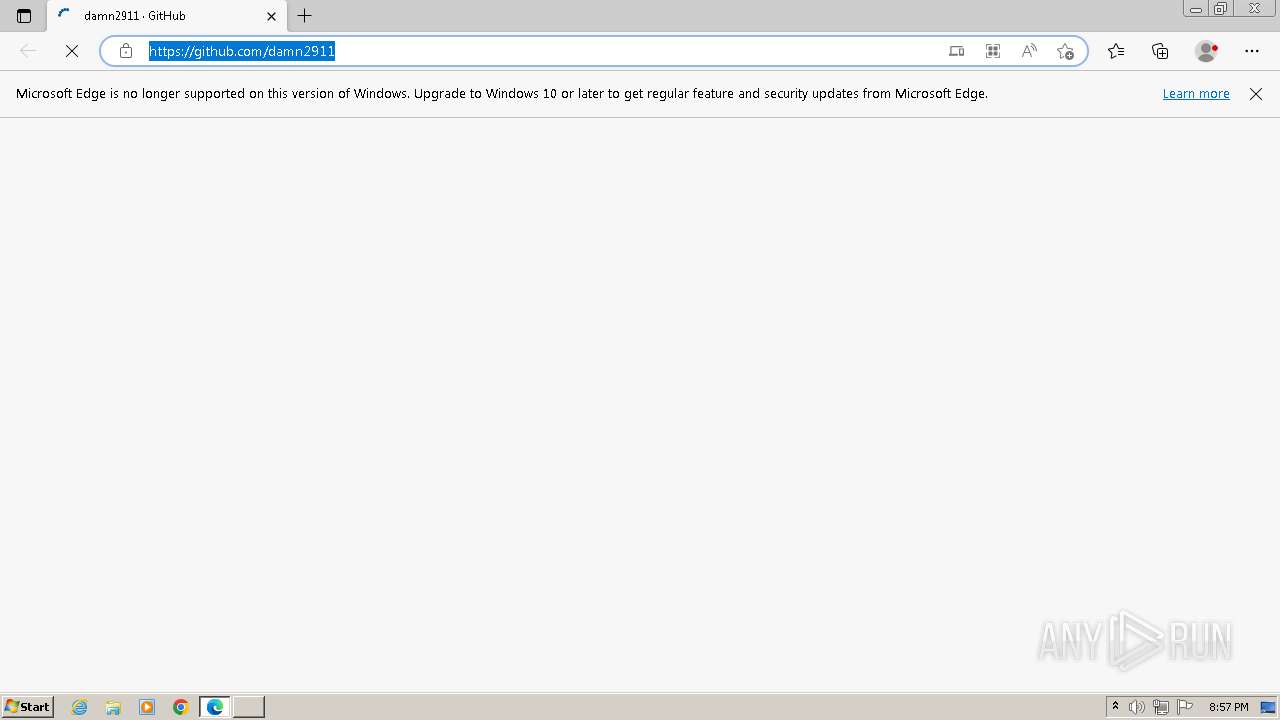Image resolution: width=1280 pixels, height=720 pixels.
Task: Close the damn2911 GitHub tab
Action: (271, 16)
